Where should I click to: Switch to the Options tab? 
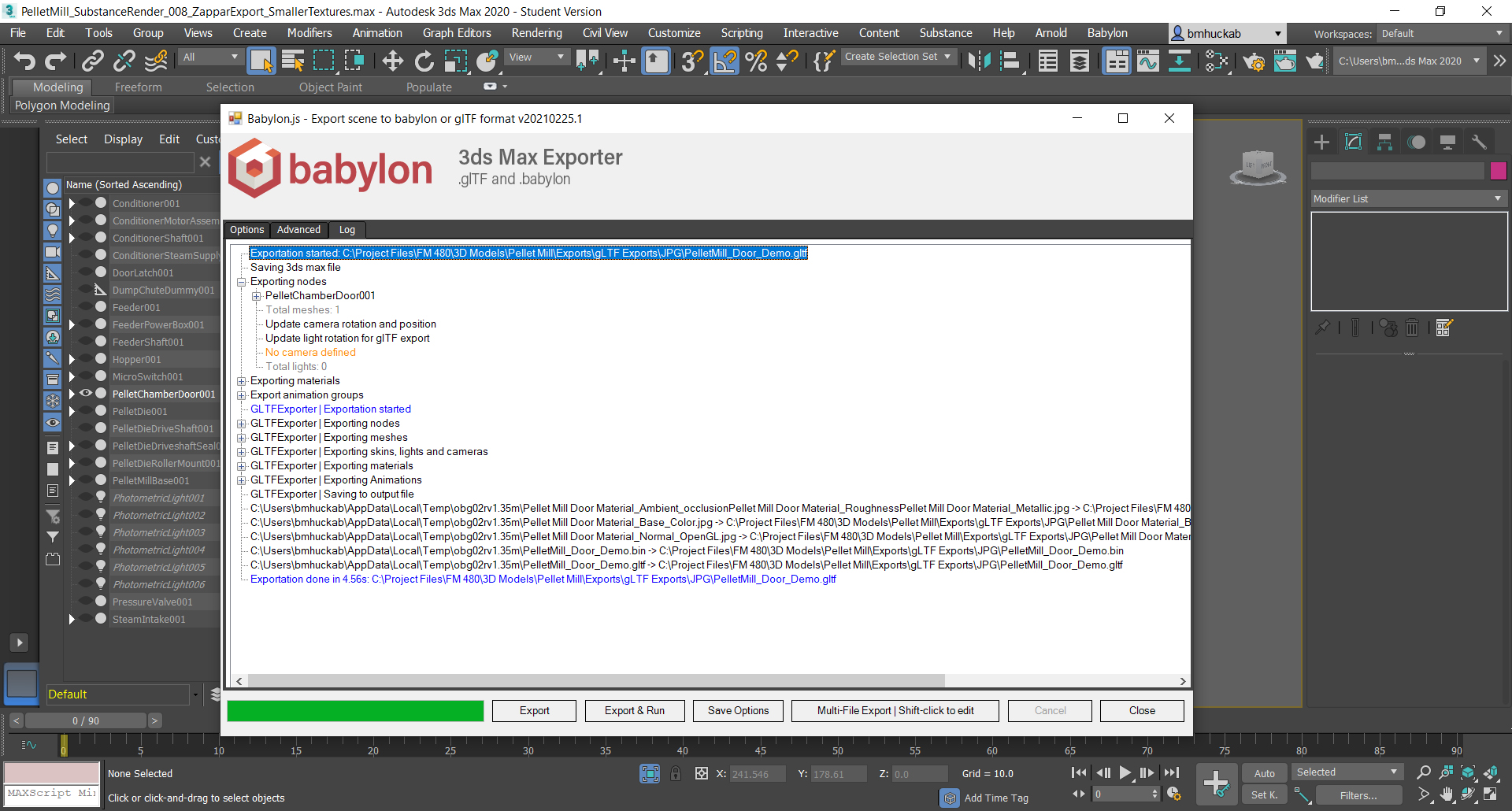(246, 230)
